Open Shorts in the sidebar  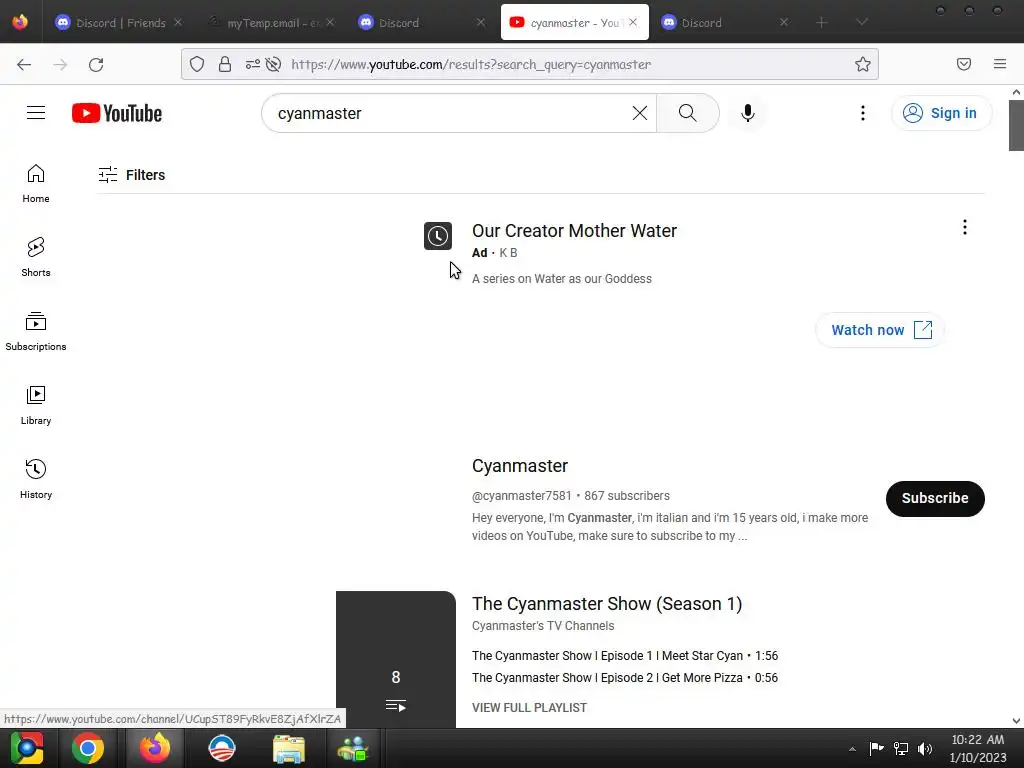pos(36,257)
